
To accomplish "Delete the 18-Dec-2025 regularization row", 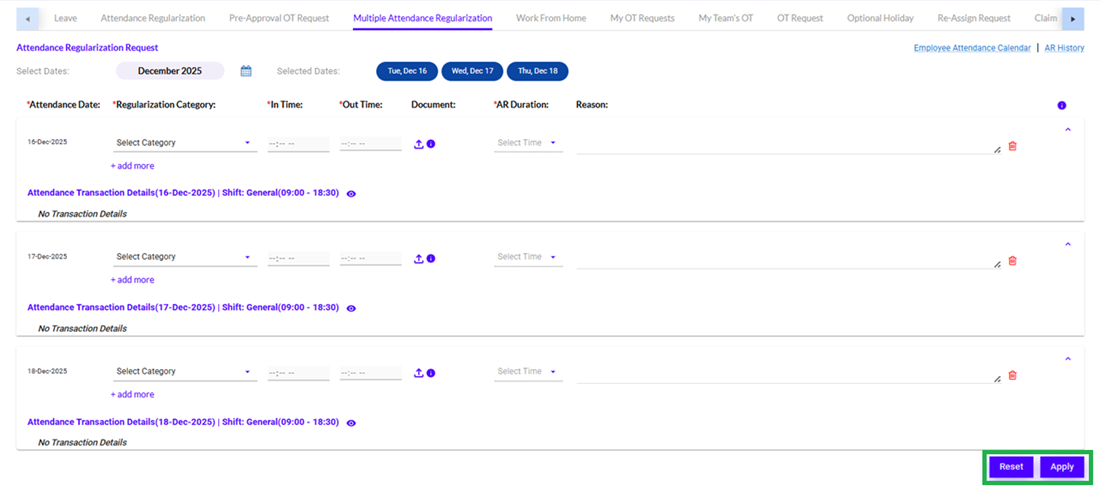I will [1012, 375].
